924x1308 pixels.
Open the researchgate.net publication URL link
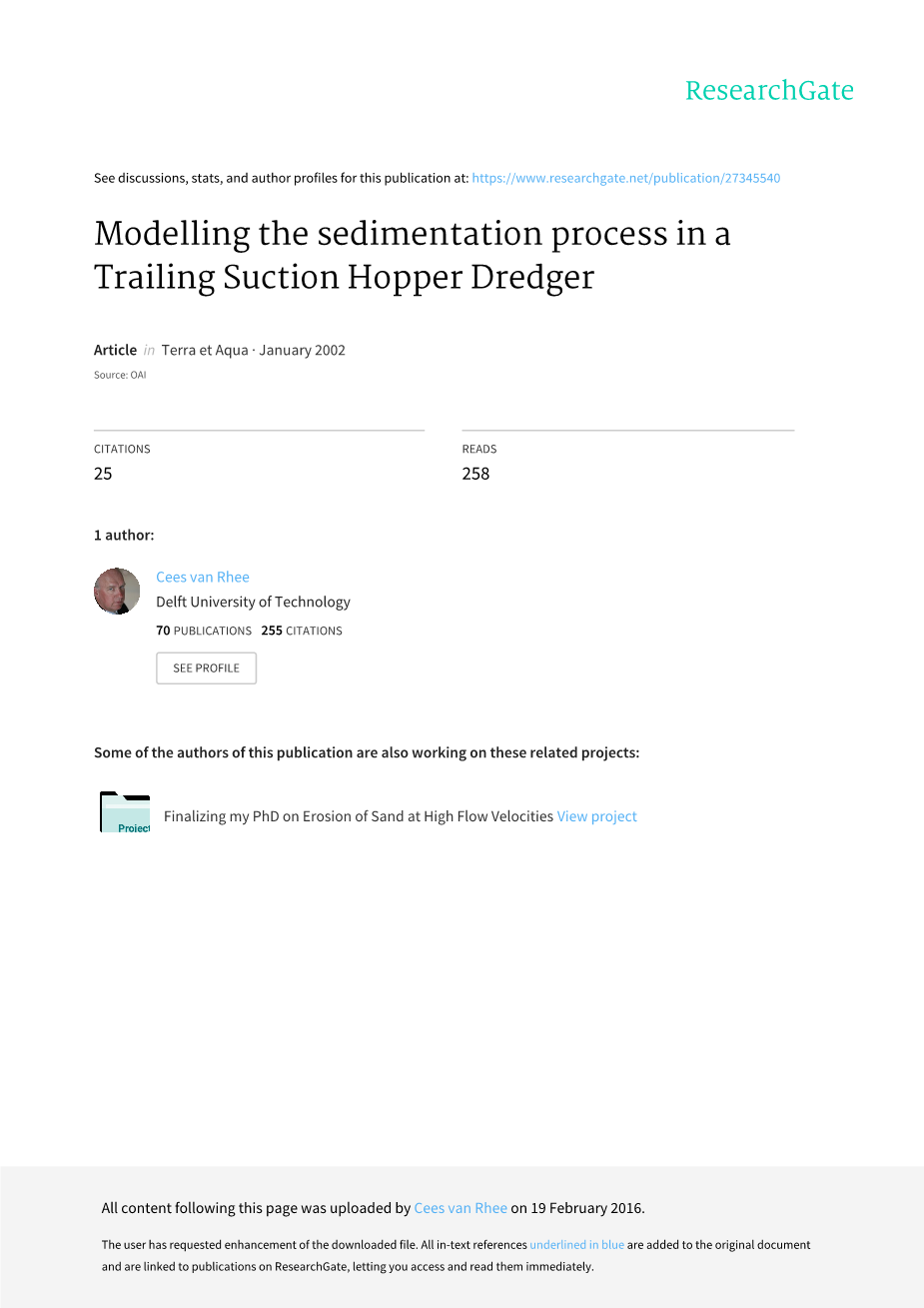coord(625,178)
